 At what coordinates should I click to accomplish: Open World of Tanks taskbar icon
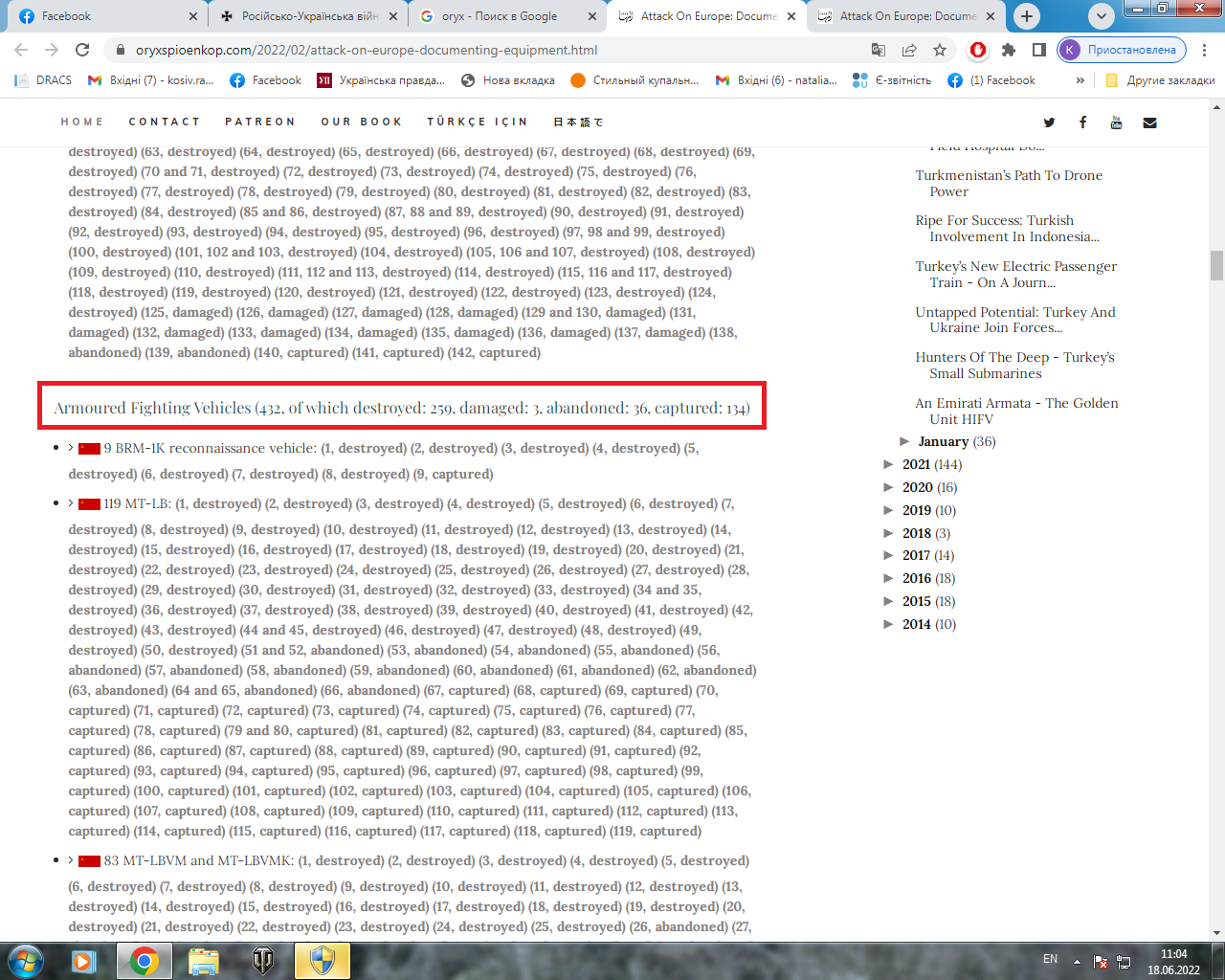pyautogui.click(x=263, y=960)
